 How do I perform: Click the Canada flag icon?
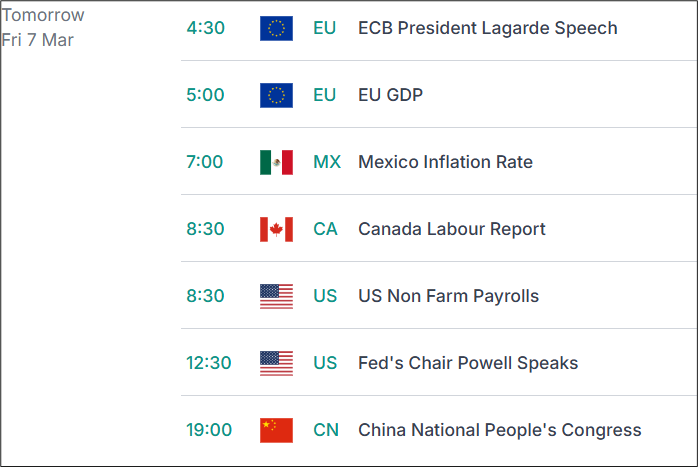(x=276, y=229)
